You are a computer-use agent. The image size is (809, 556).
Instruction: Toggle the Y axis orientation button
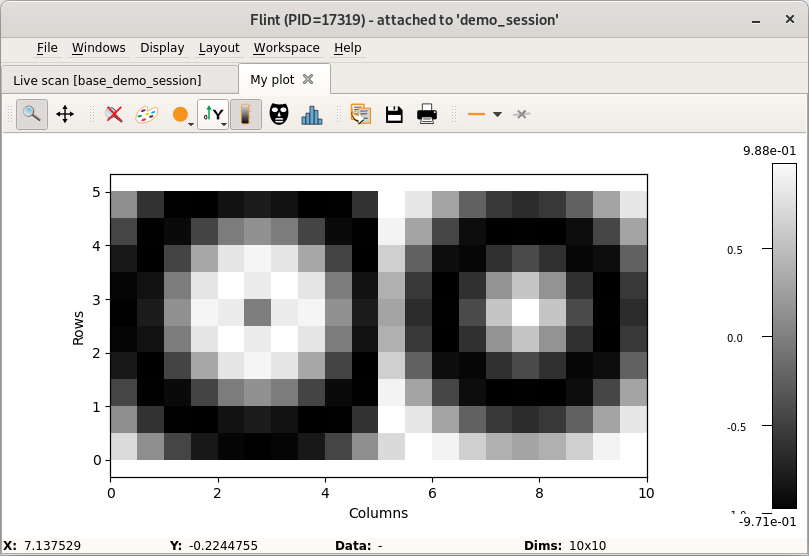pos(211,114)
